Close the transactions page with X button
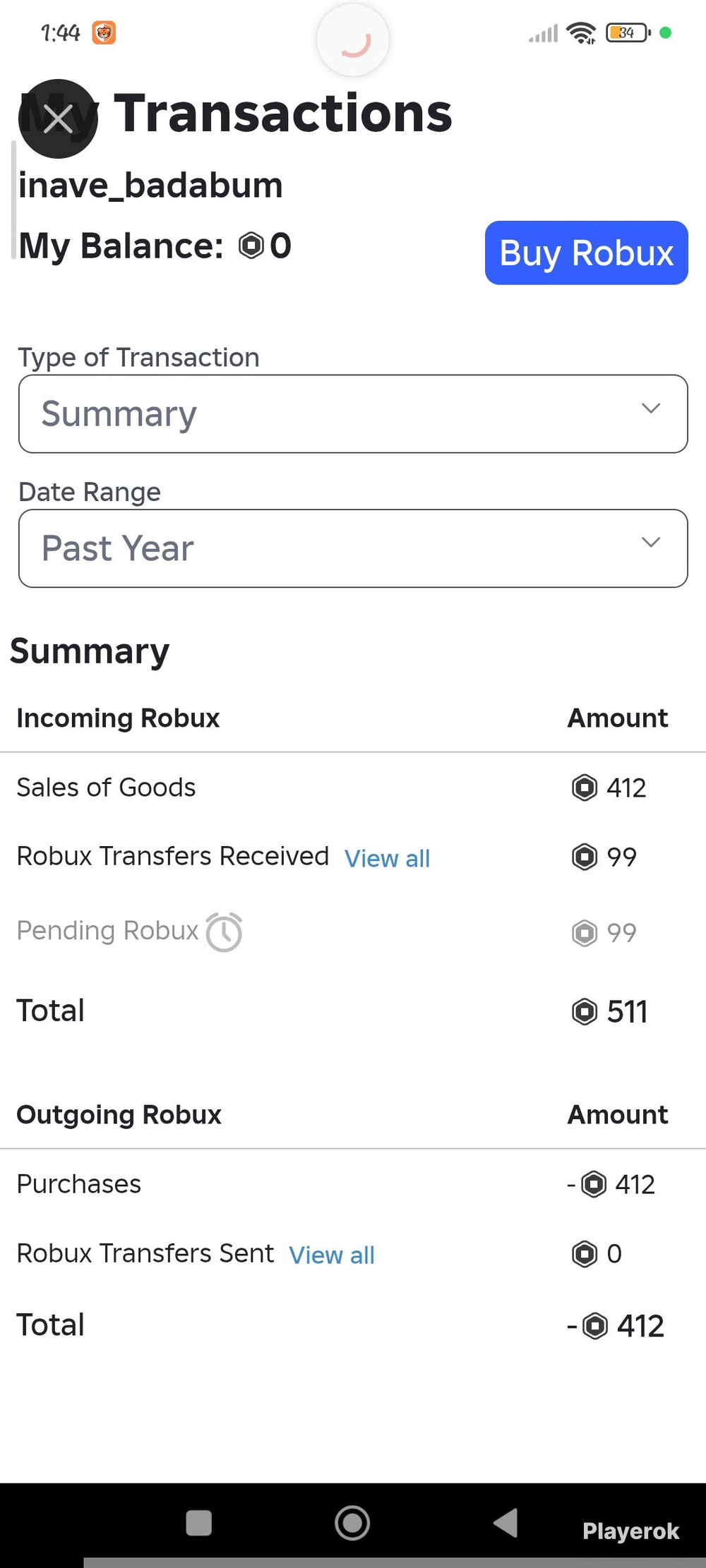 tap(58, 119)
